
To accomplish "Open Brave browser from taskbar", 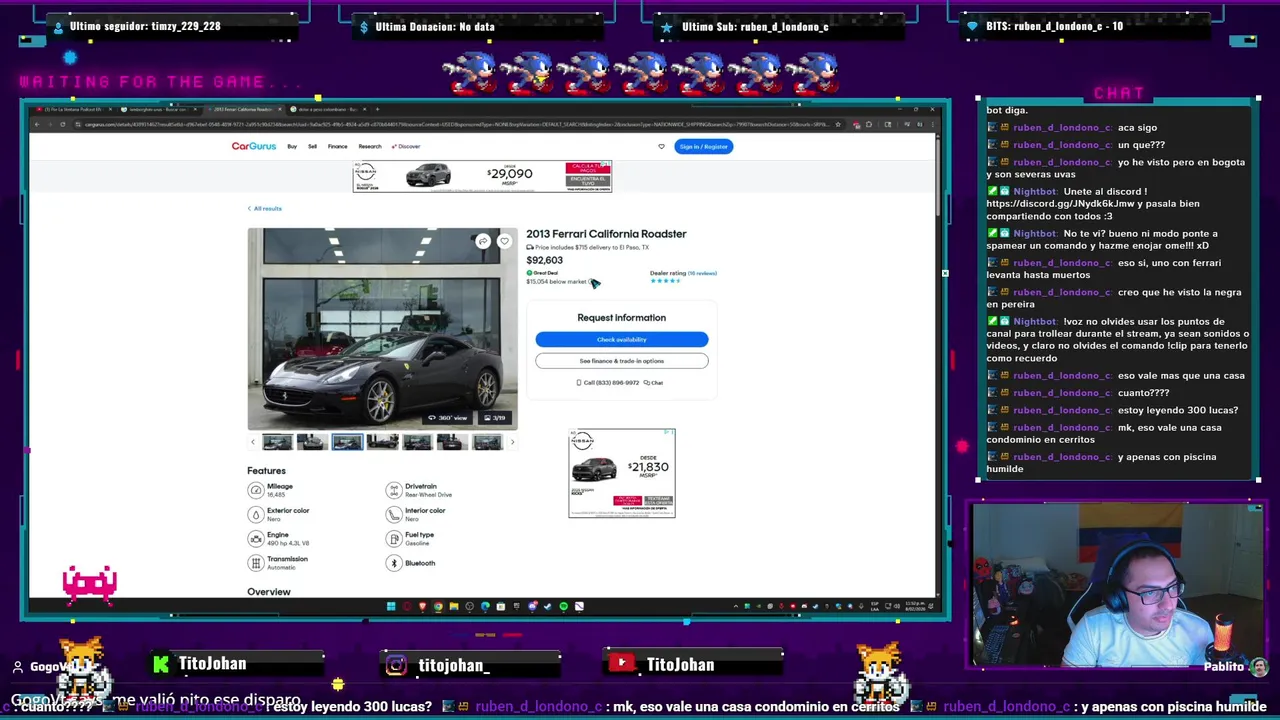I will click(x=422, y=606).
